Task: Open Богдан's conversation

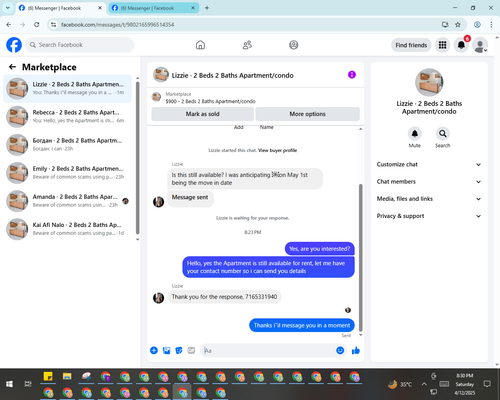Action: point(68,144)
